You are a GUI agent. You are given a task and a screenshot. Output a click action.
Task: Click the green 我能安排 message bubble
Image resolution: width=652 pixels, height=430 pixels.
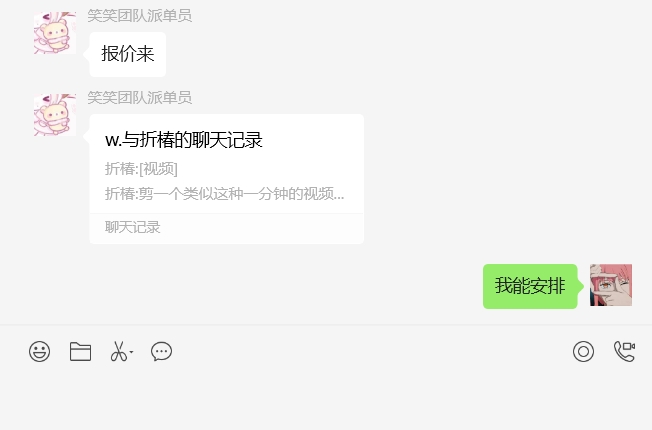pyautogui.click(x=530, y=286)
